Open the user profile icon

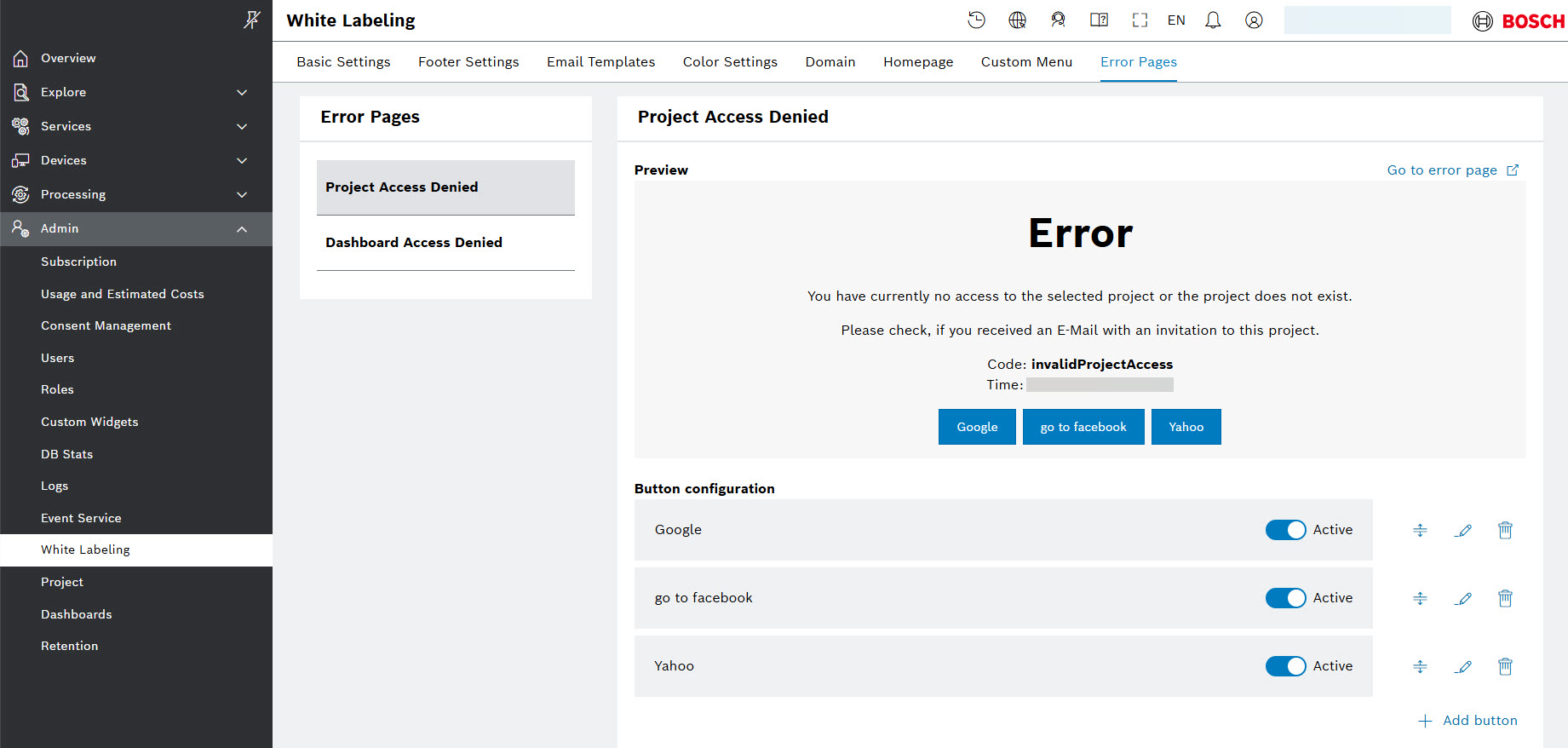[x=1254, y=20]
